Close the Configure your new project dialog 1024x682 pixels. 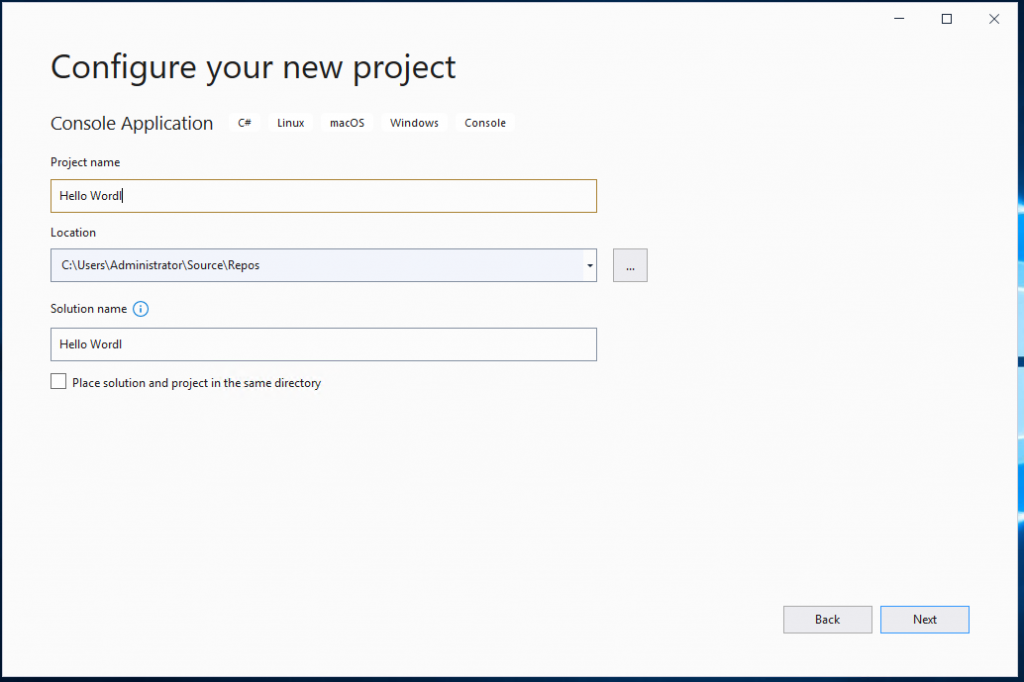coord(994,19)
